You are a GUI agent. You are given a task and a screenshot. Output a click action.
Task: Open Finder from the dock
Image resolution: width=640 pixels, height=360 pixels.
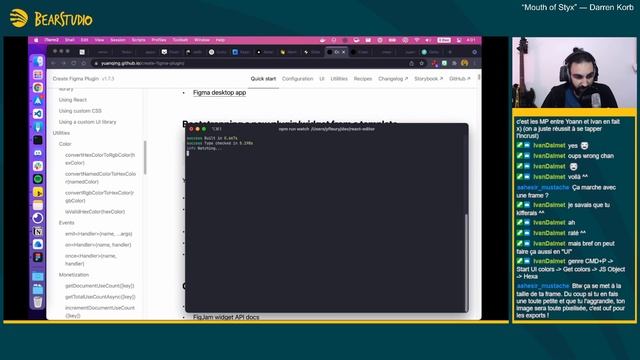[x=38, y=62]
